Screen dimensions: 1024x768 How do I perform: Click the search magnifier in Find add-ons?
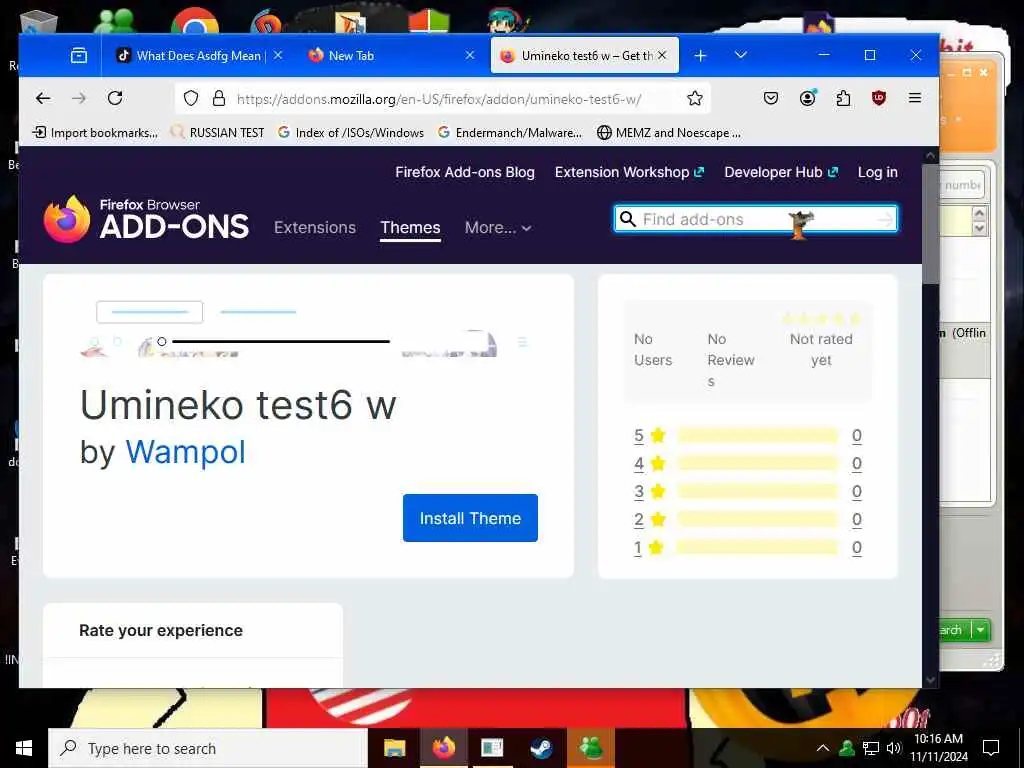point(628,219)
